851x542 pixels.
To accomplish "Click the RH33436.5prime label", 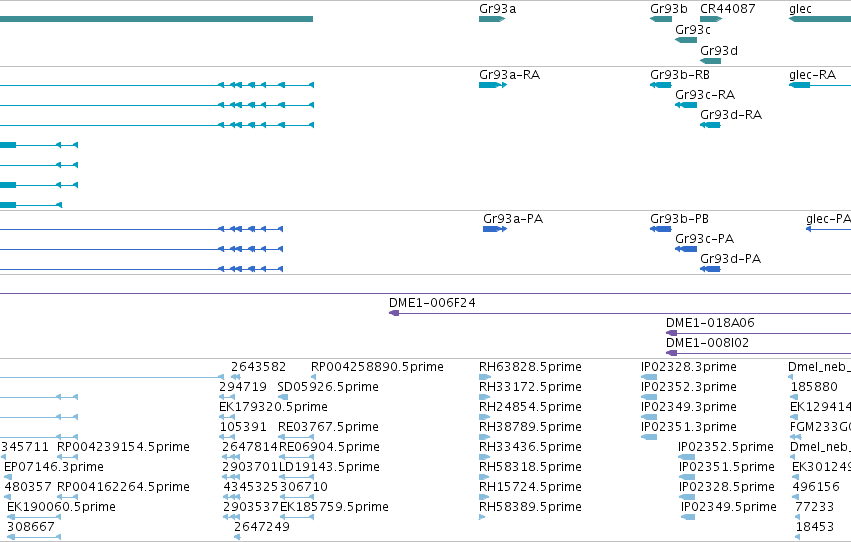I will tap(530, 447).
